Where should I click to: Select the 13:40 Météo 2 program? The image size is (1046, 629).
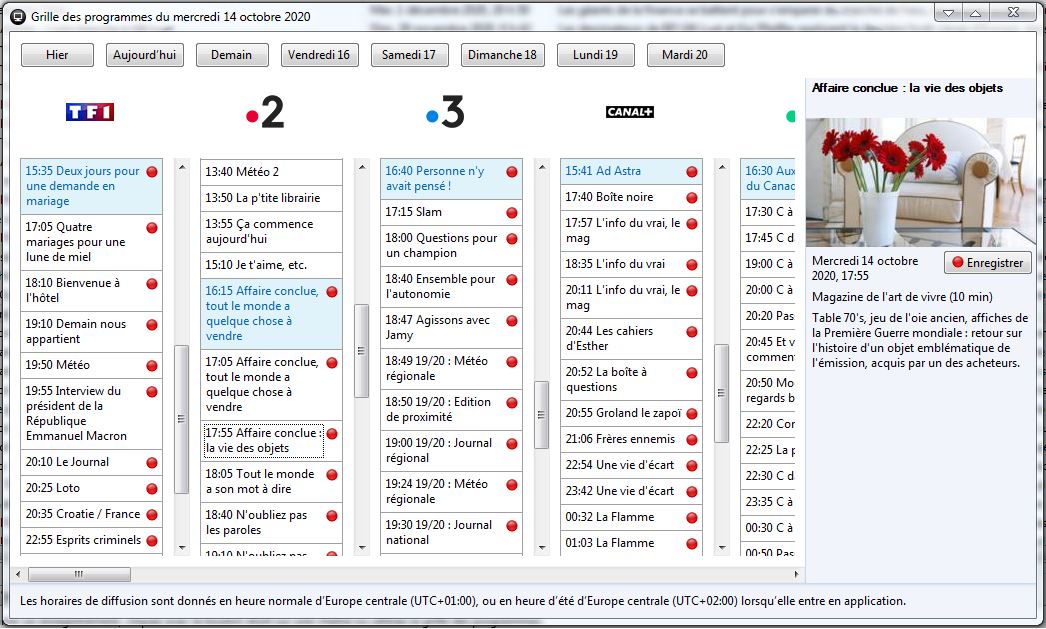pyautogui.click(x=272, y=172)
